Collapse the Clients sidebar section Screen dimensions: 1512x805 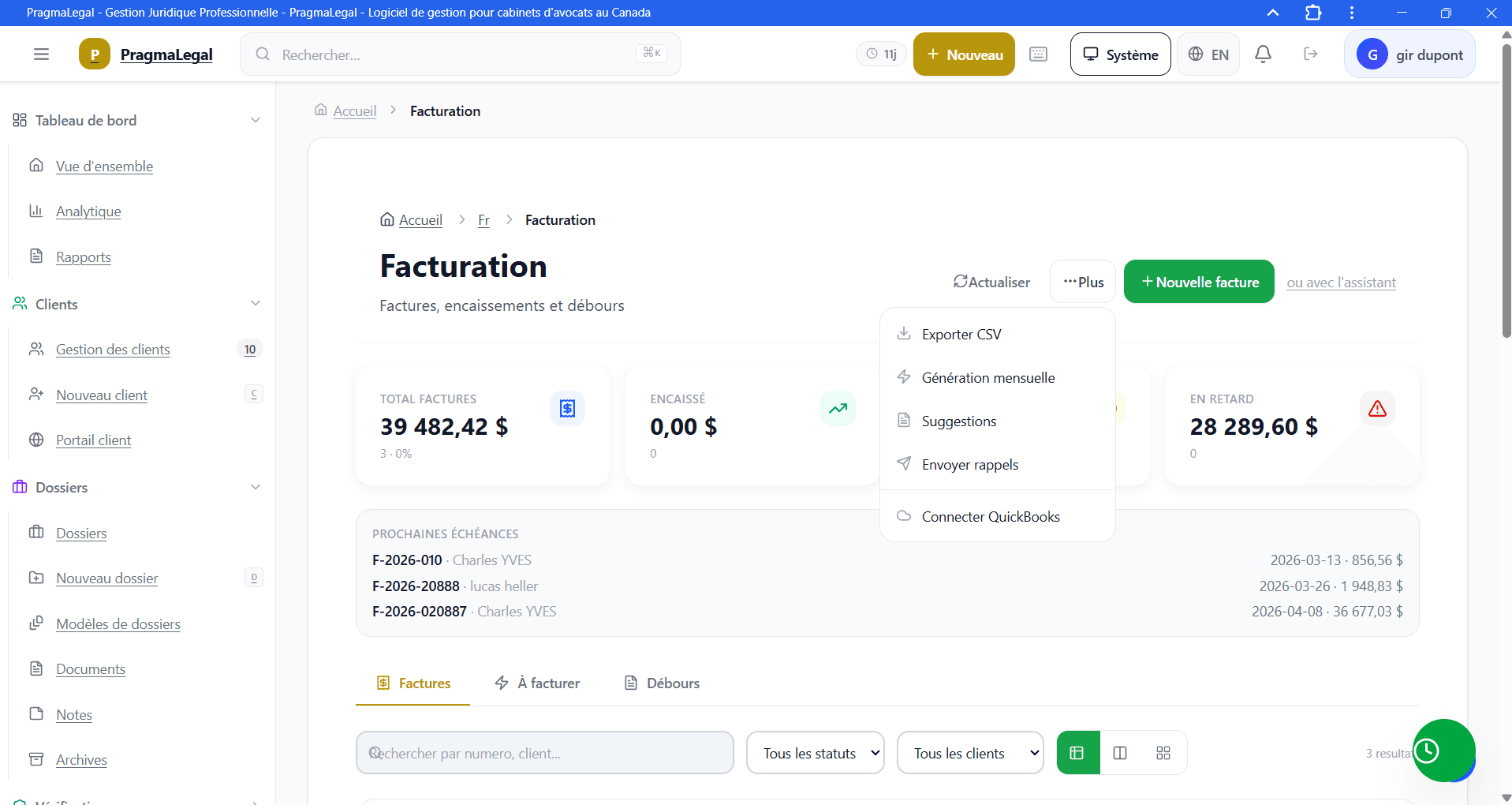[256, 304]
